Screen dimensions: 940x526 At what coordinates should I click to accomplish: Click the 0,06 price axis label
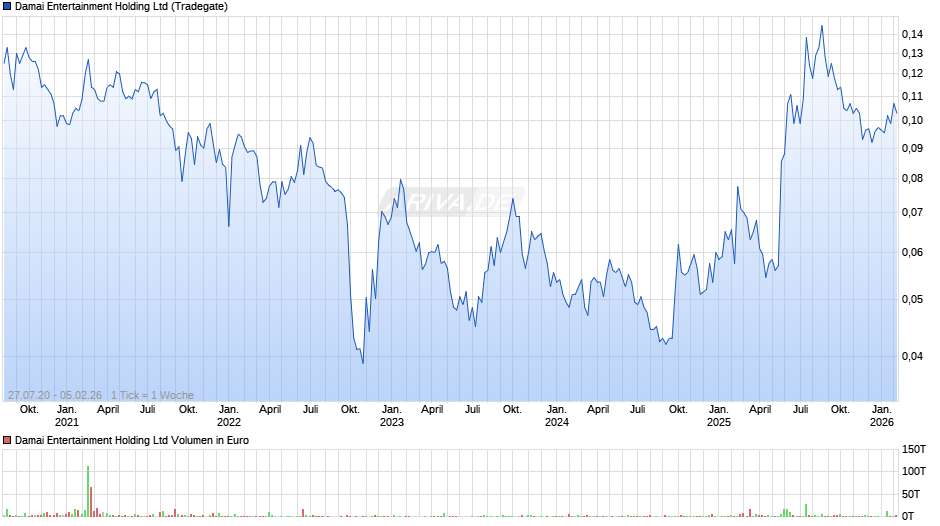tap(912, 252)
